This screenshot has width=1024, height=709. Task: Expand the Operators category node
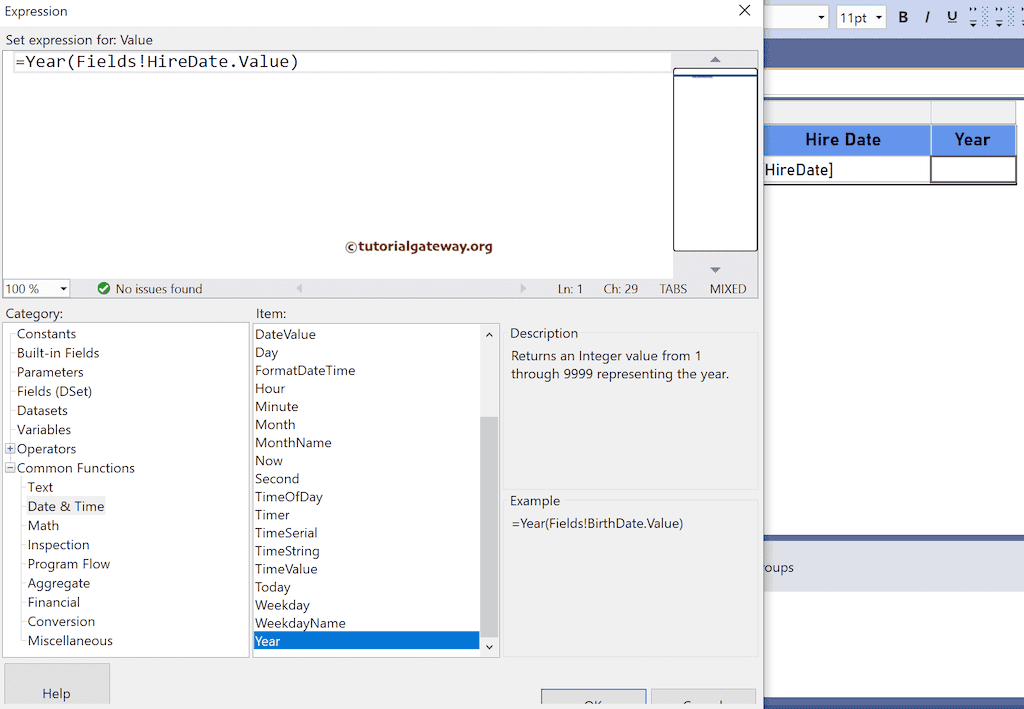point(10,449)
